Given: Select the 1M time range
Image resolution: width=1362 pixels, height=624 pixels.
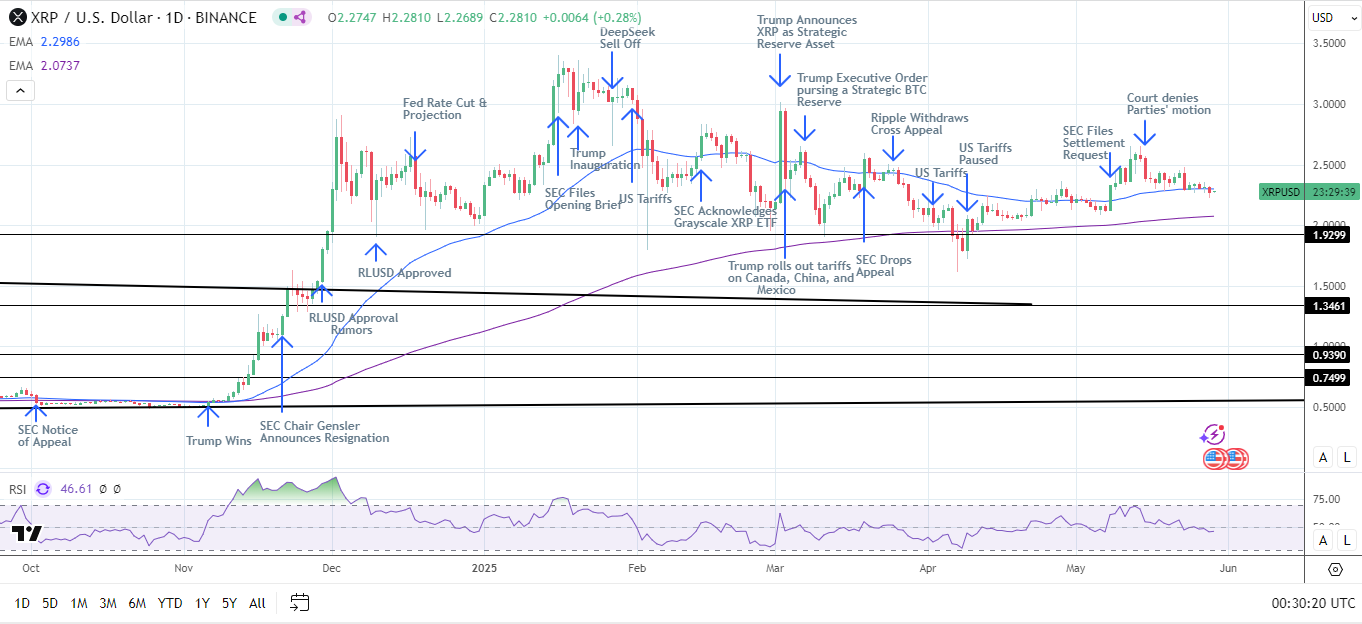Looking at the screenshot, I should tap(79, 603).
